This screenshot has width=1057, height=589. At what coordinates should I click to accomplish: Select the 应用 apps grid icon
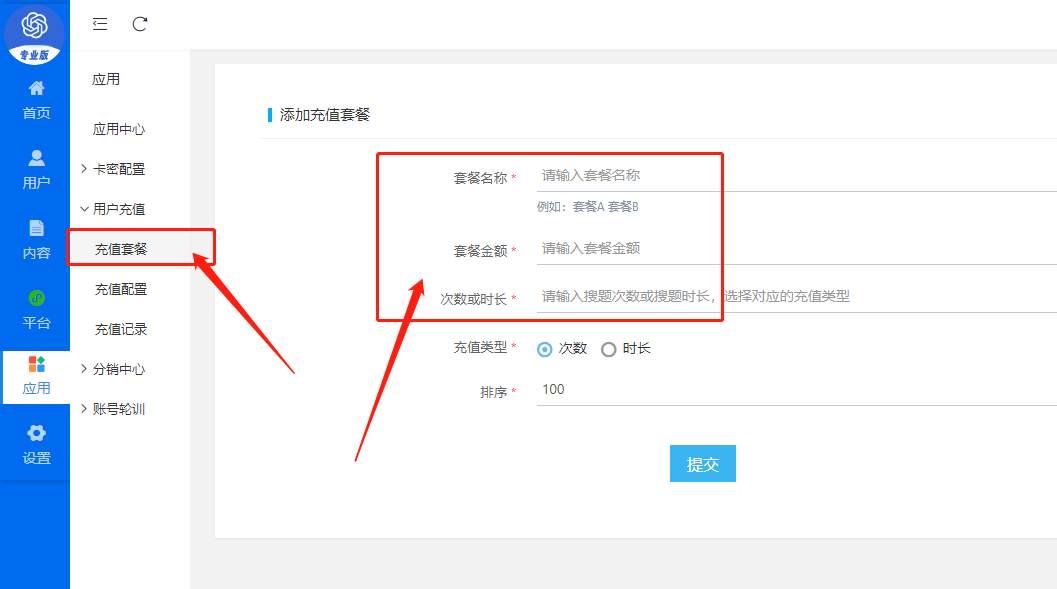36,365
